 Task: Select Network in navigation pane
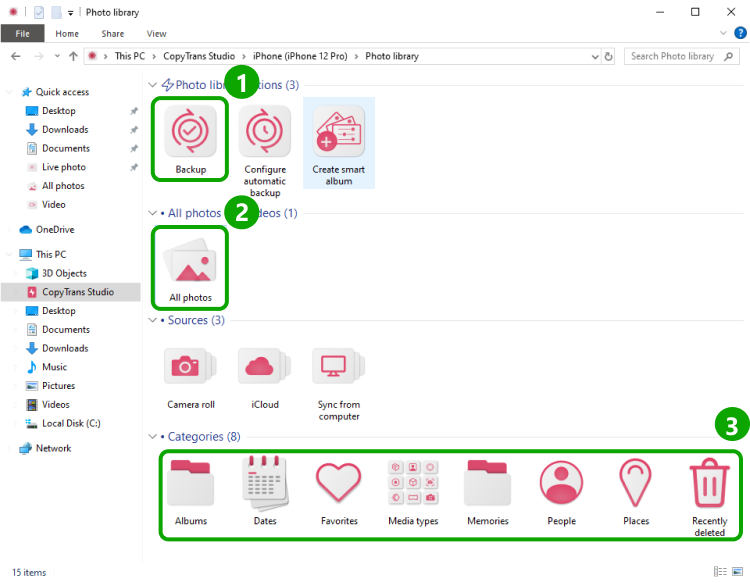(x=53, y=448)
